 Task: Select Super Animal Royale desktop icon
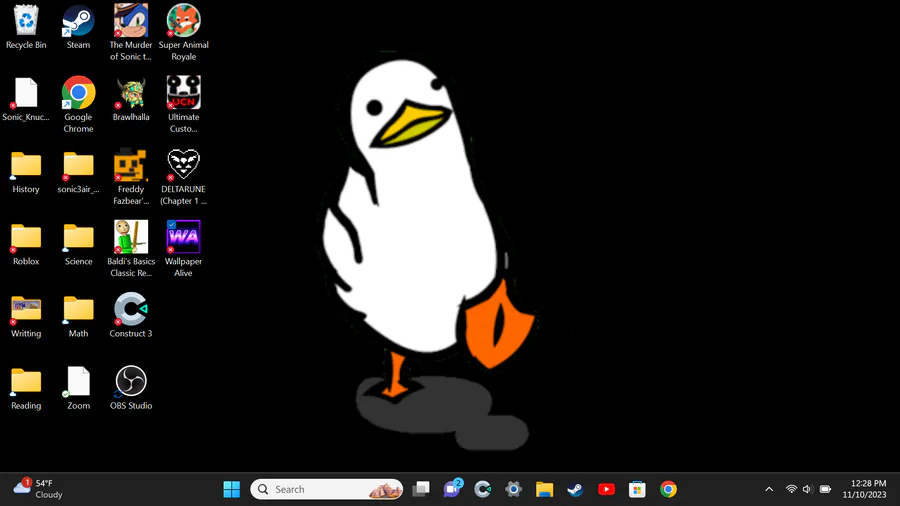tap(184, 33)
